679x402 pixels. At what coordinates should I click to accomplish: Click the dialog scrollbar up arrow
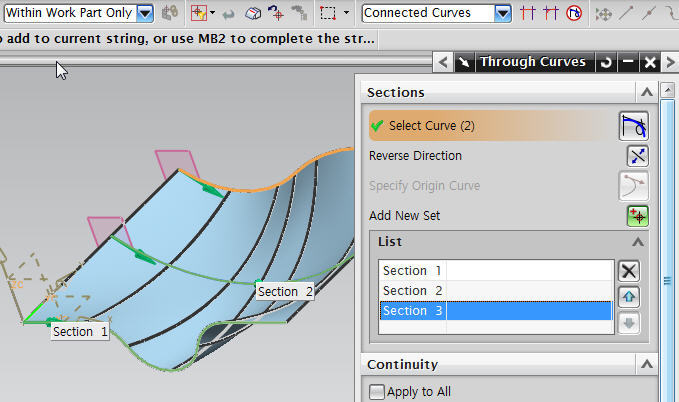[x=667, y=90]
